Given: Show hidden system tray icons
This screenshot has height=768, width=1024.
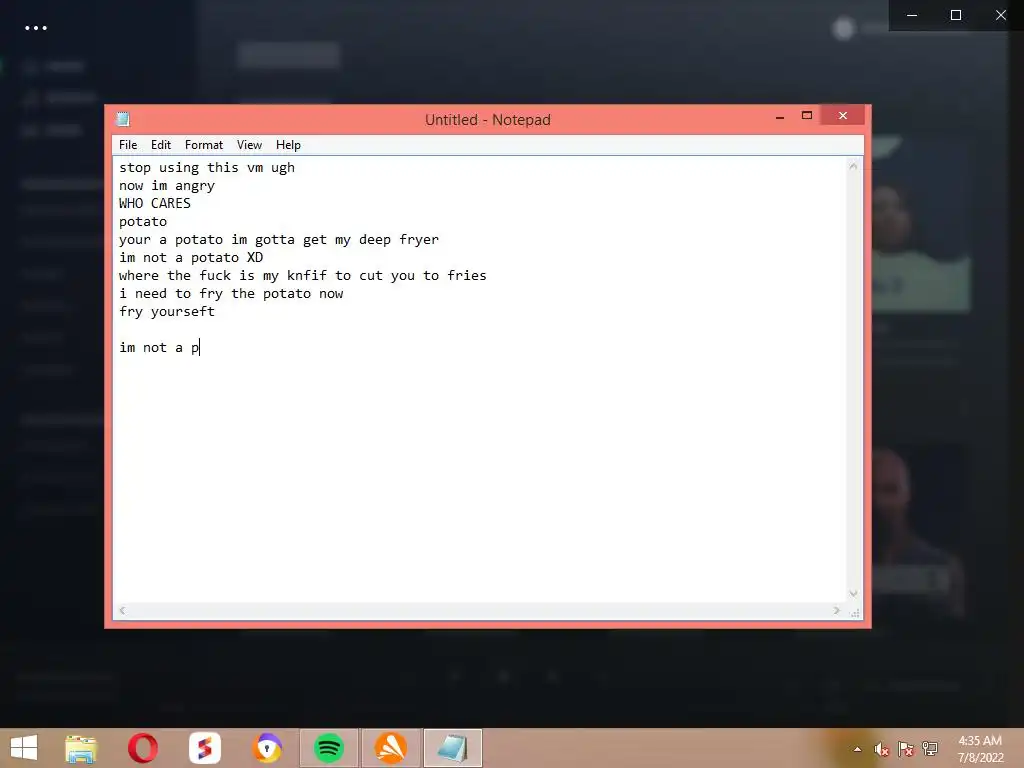Looking at the screenshot, I should [857, 749].
